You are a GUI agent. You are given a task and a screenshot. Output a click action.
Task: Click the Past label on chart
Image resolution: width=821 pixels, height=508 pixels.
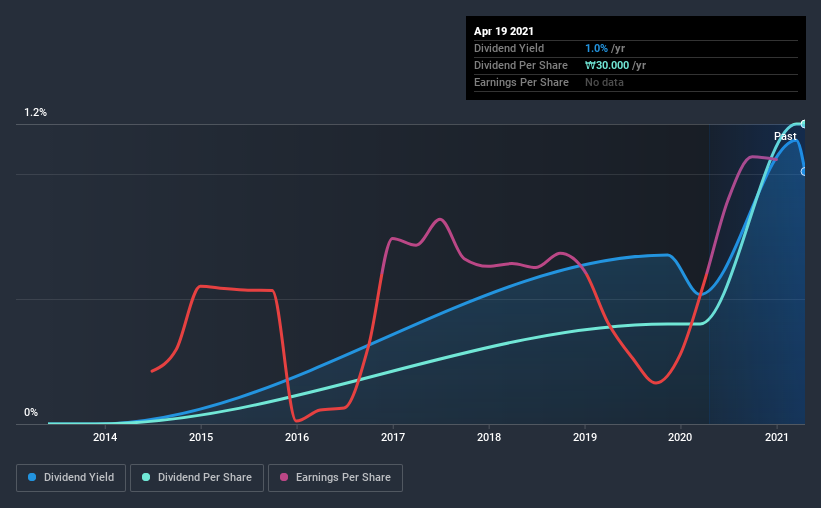[785, 136]
